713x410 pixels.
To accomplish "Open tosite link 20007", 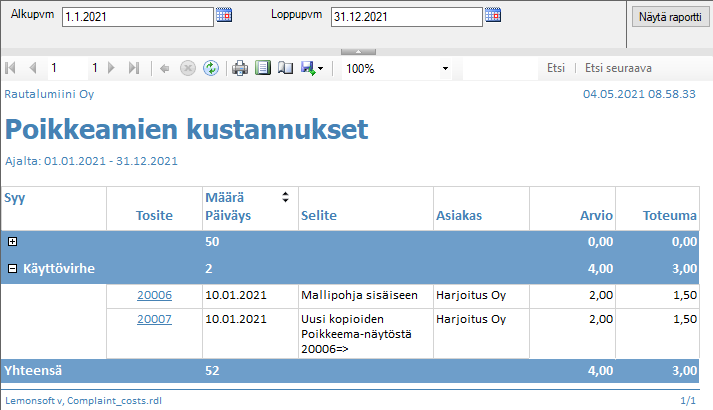I will click(154, 319).
